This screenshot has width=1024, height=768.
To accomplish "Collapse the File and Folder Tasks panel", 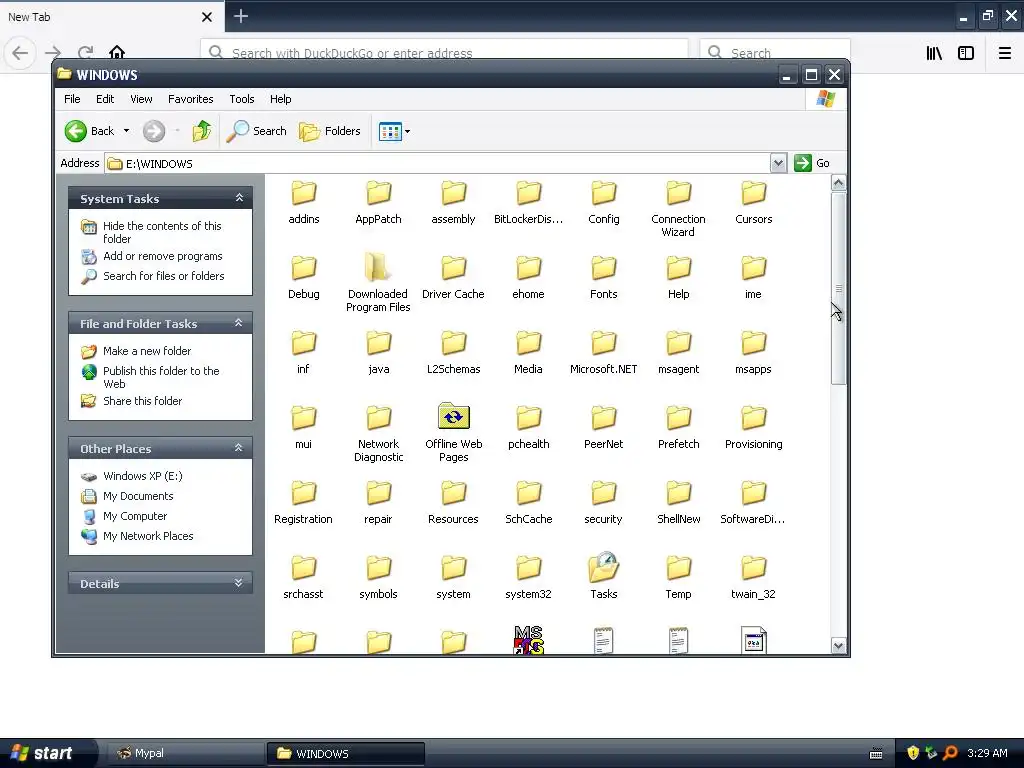I will [239, 323].
